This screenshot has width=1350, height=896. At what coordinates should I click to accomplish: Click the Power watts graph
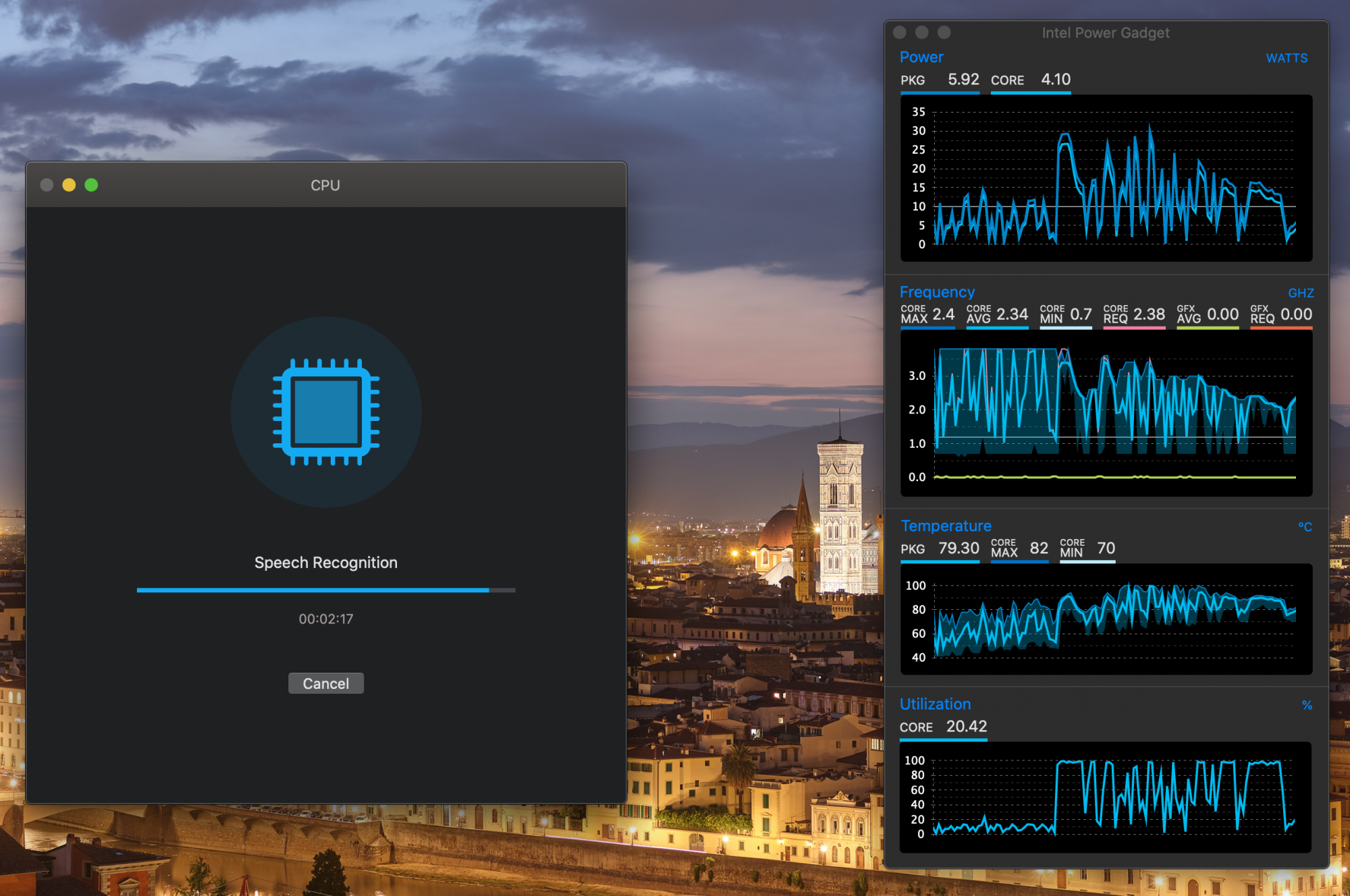[1106, 178]
